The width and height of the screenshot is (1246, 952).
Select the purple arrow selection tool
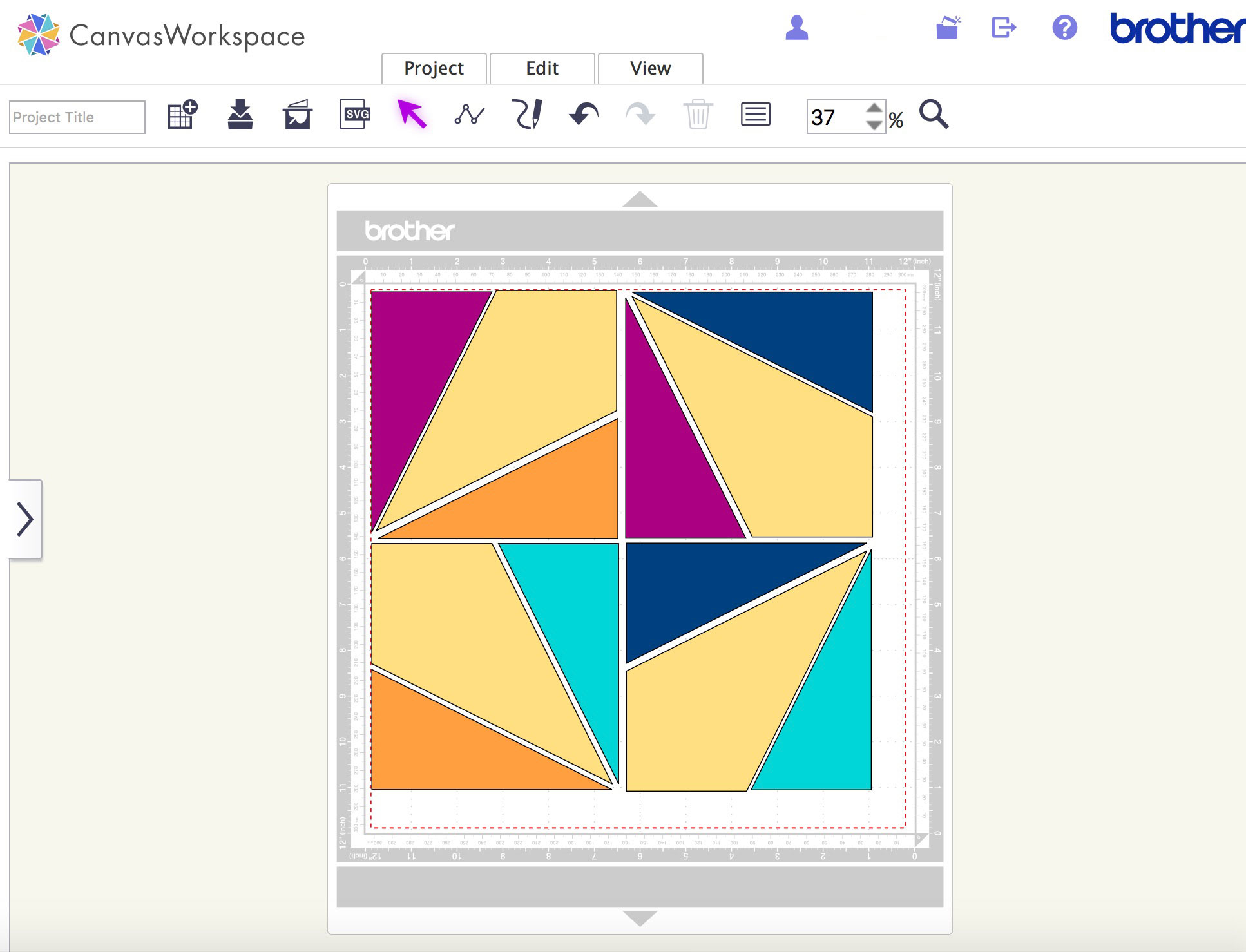click(x=412, y=115)
